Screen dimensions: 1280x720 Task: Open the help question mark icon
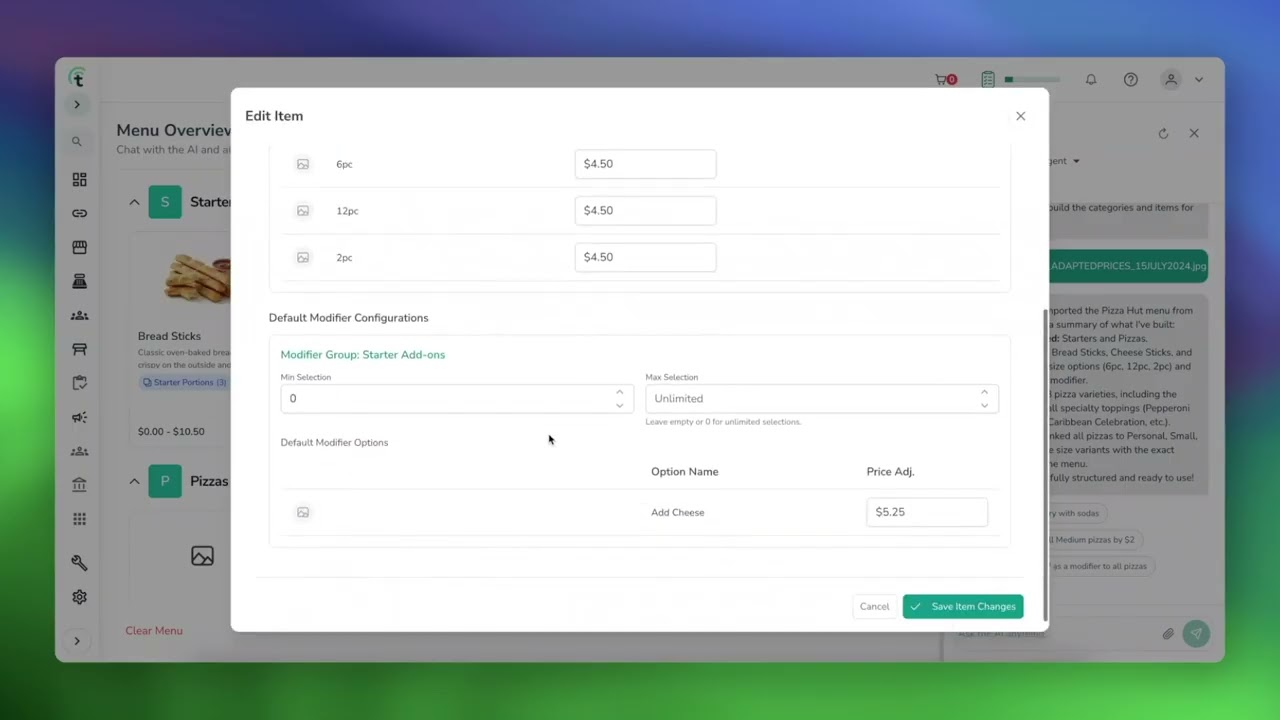pos(1131,80)
